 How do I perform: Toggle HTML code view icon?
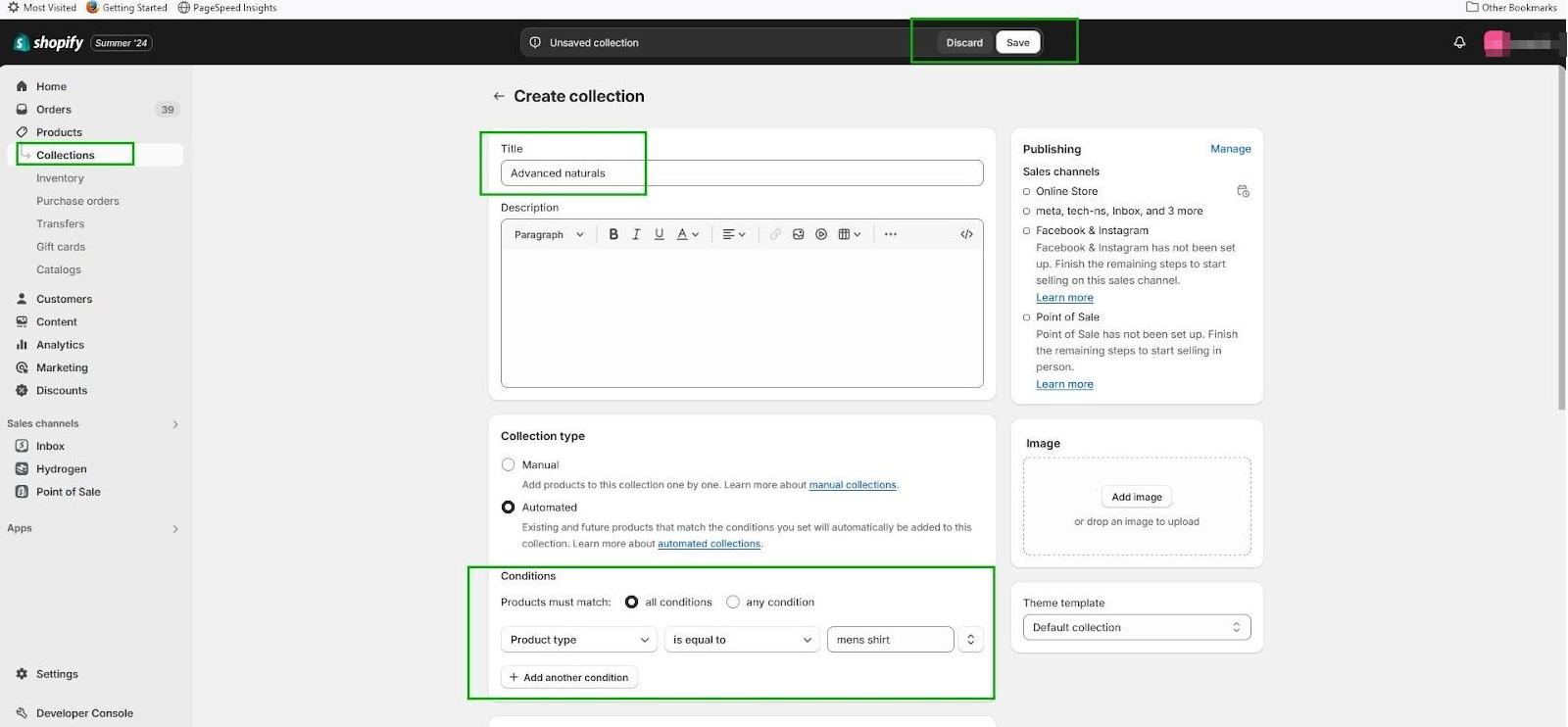point(966,234)
